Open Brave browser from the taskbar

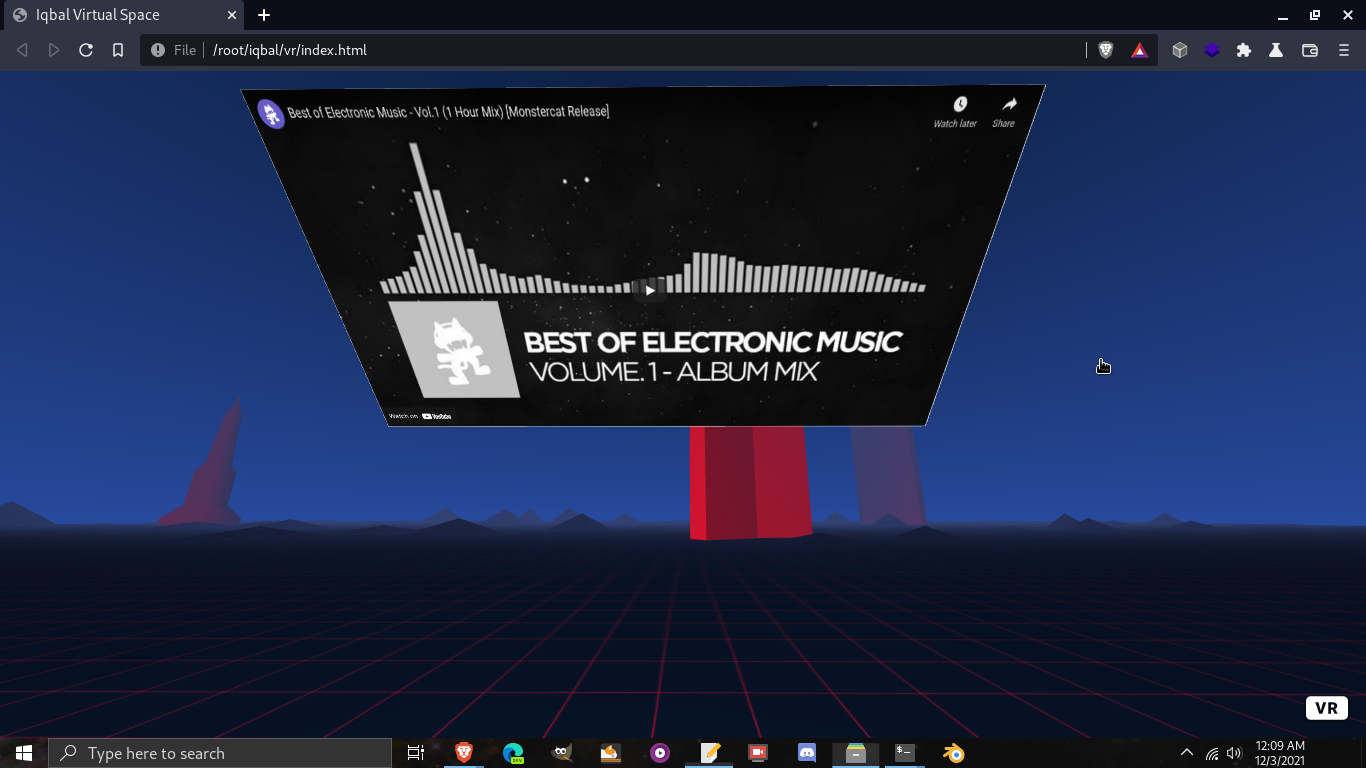464,753
